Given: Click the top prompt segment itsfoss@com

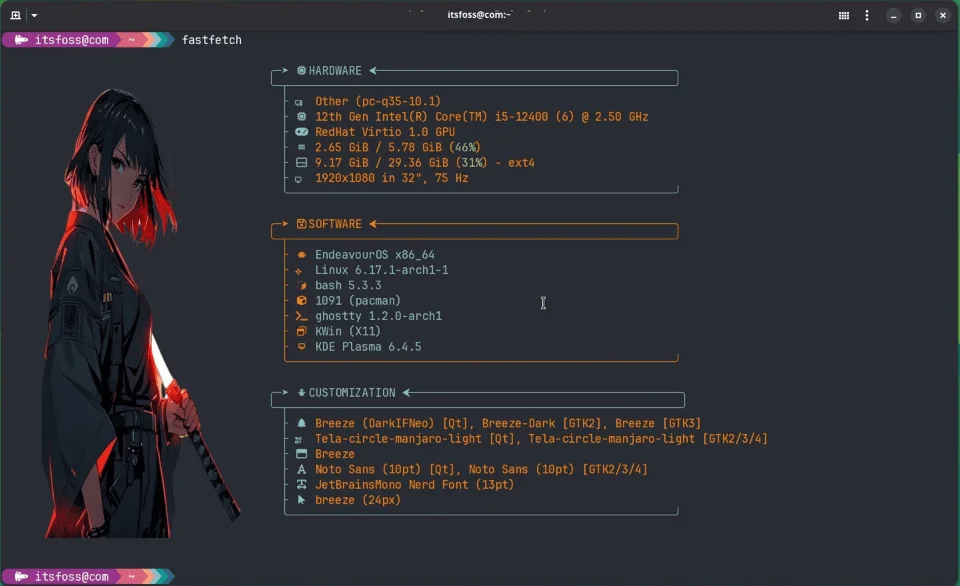Looking at the screenshot, I should tap(72, 40).
